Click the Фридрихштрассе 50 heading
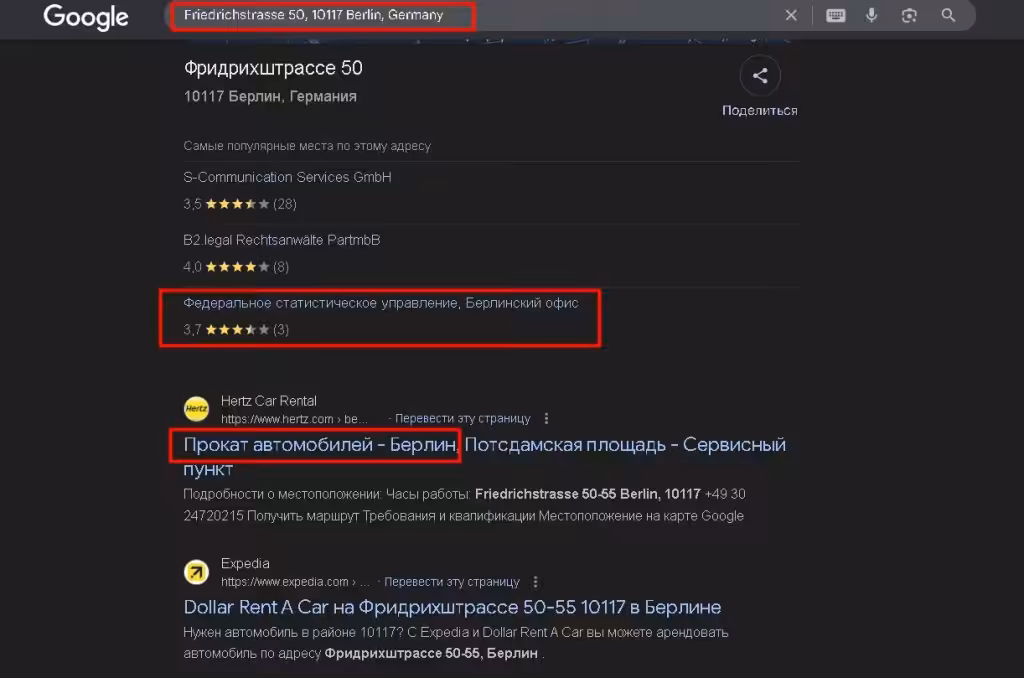Screen dimensions: 1024x678 click(x=273, y=68)
